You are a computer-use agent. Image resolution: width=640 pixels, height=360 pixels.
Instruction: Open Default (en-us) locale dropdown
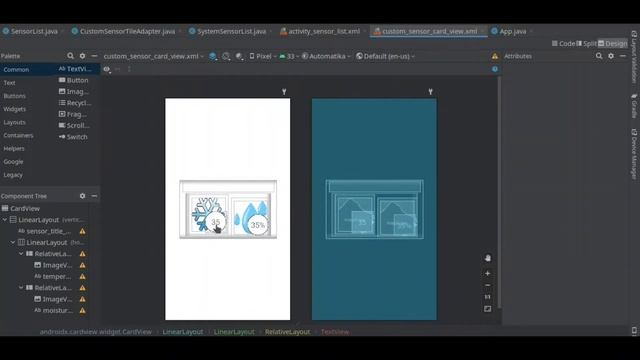pyautogui.click(x=385, y=56)
